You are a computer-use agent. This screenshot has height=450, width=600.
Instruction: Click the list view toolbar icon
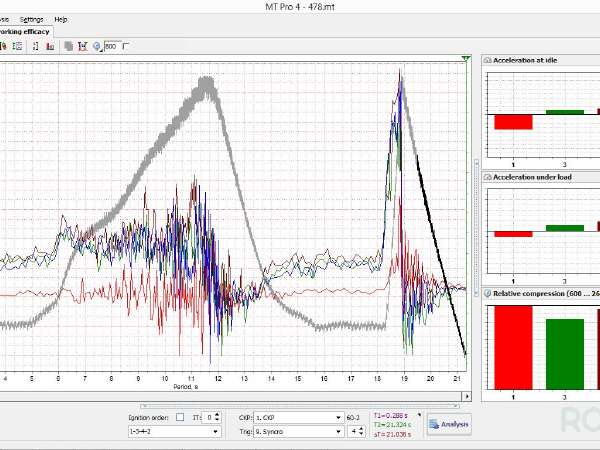click(17, 46)
